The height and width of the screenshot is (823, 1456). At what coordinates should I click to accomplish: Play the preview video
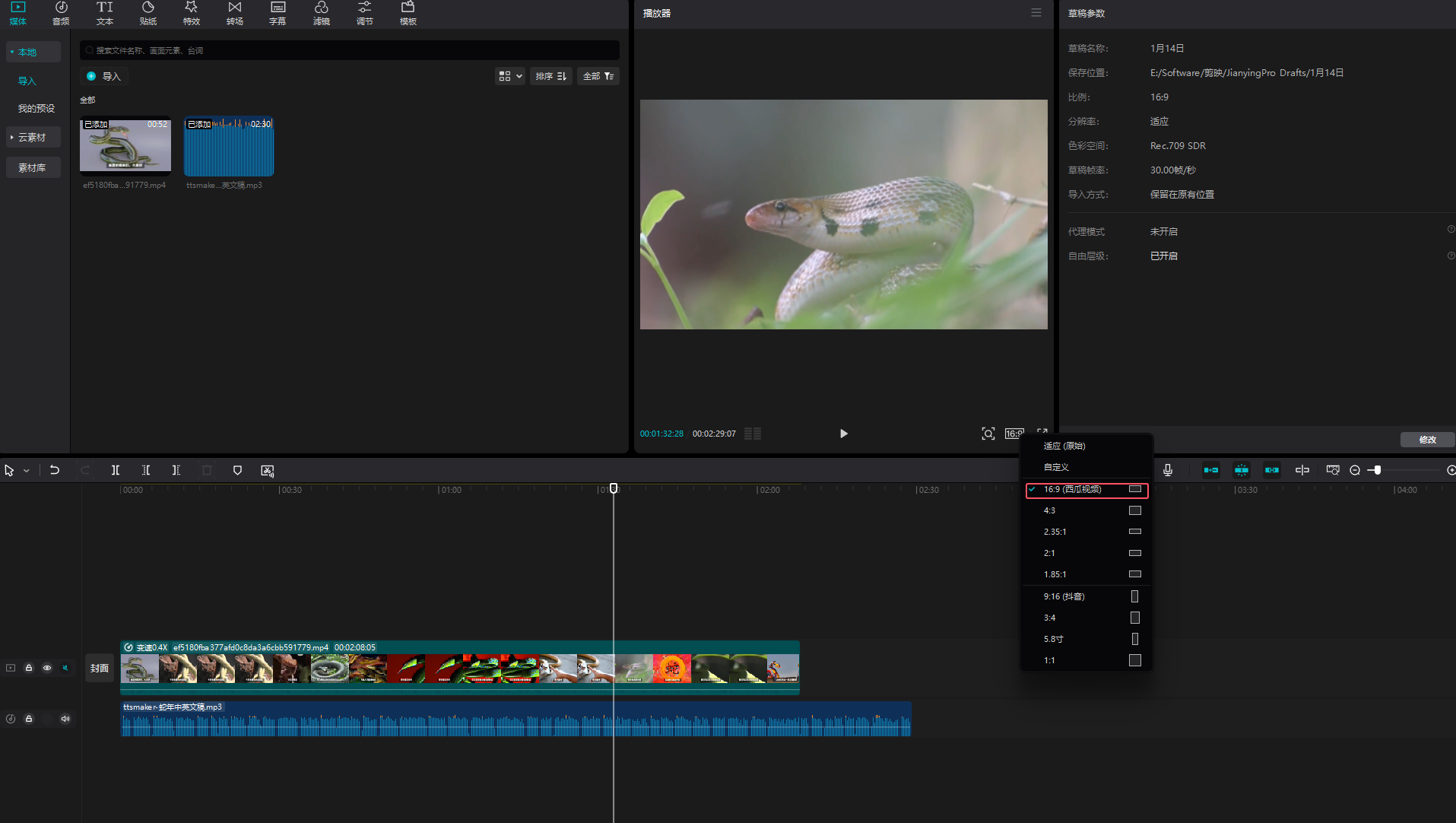click(843, 434)
